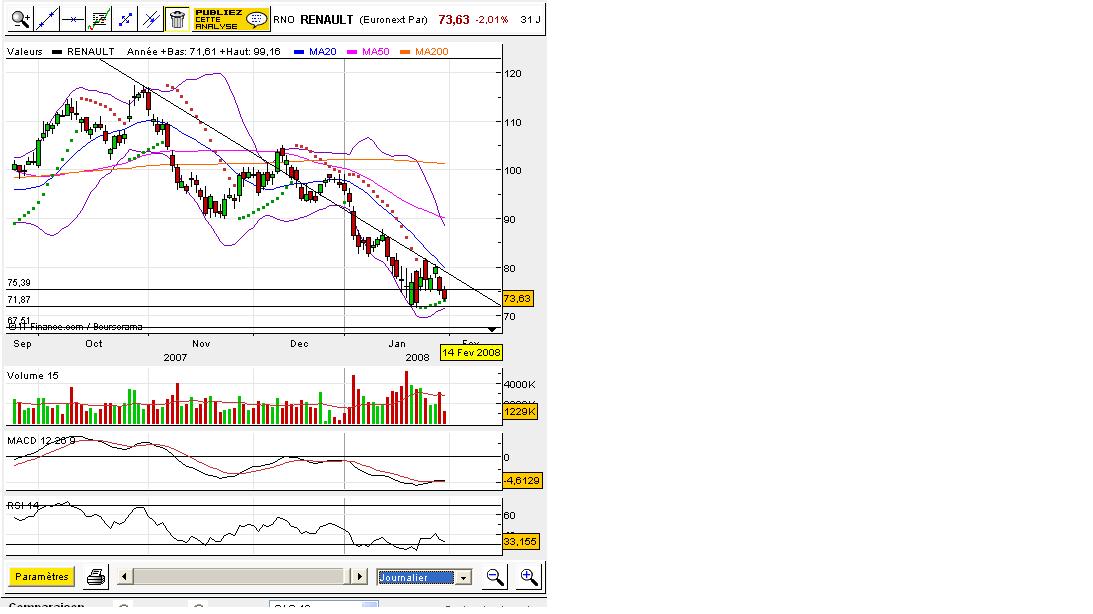
Task: Select the parallel lines channel tool
Action: click(x=151, y=20)
